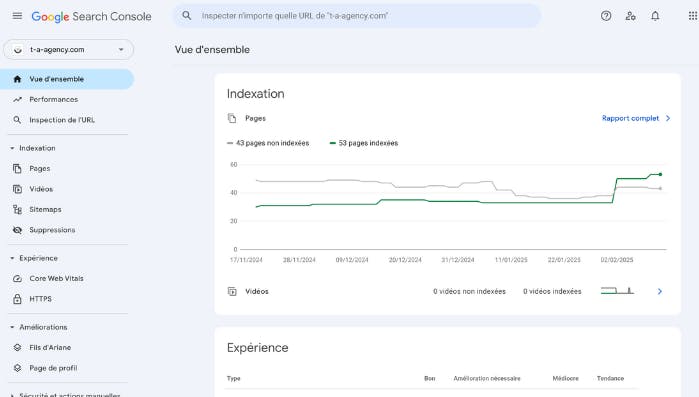This screenshot has width=699, height=397.
Task: Click the Inspection de l'URL magnifier icon
Action: (x=17, y=120)
